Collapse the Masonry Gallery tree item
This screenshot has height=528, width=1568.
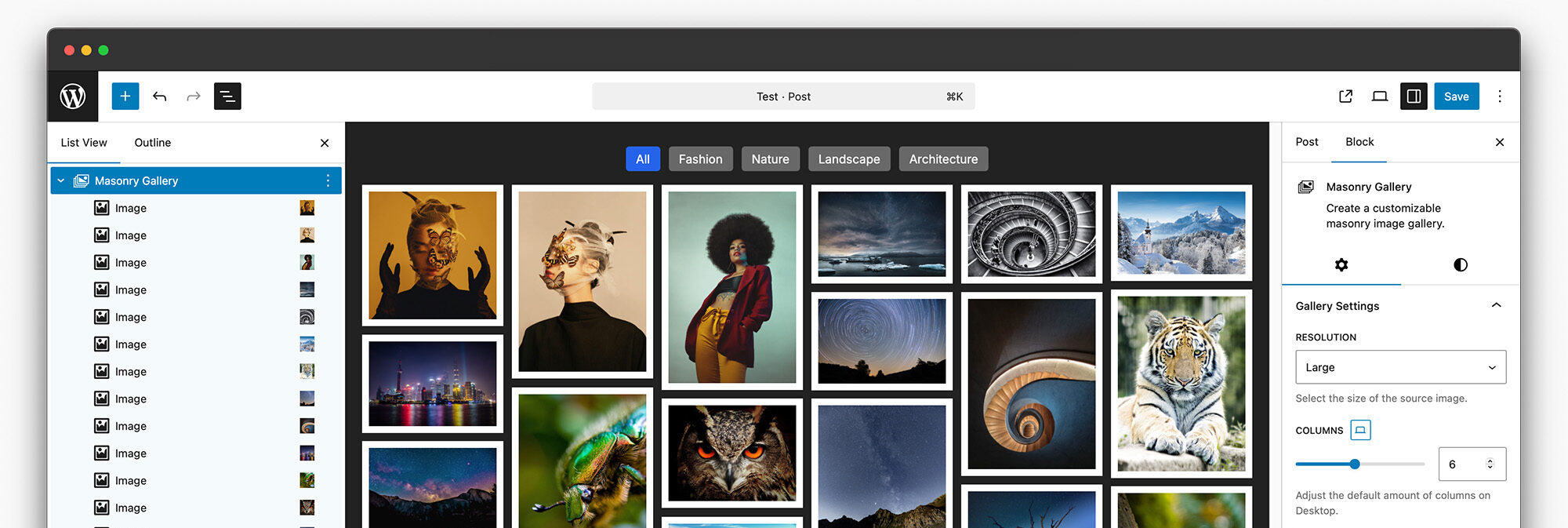click(61, 181)
